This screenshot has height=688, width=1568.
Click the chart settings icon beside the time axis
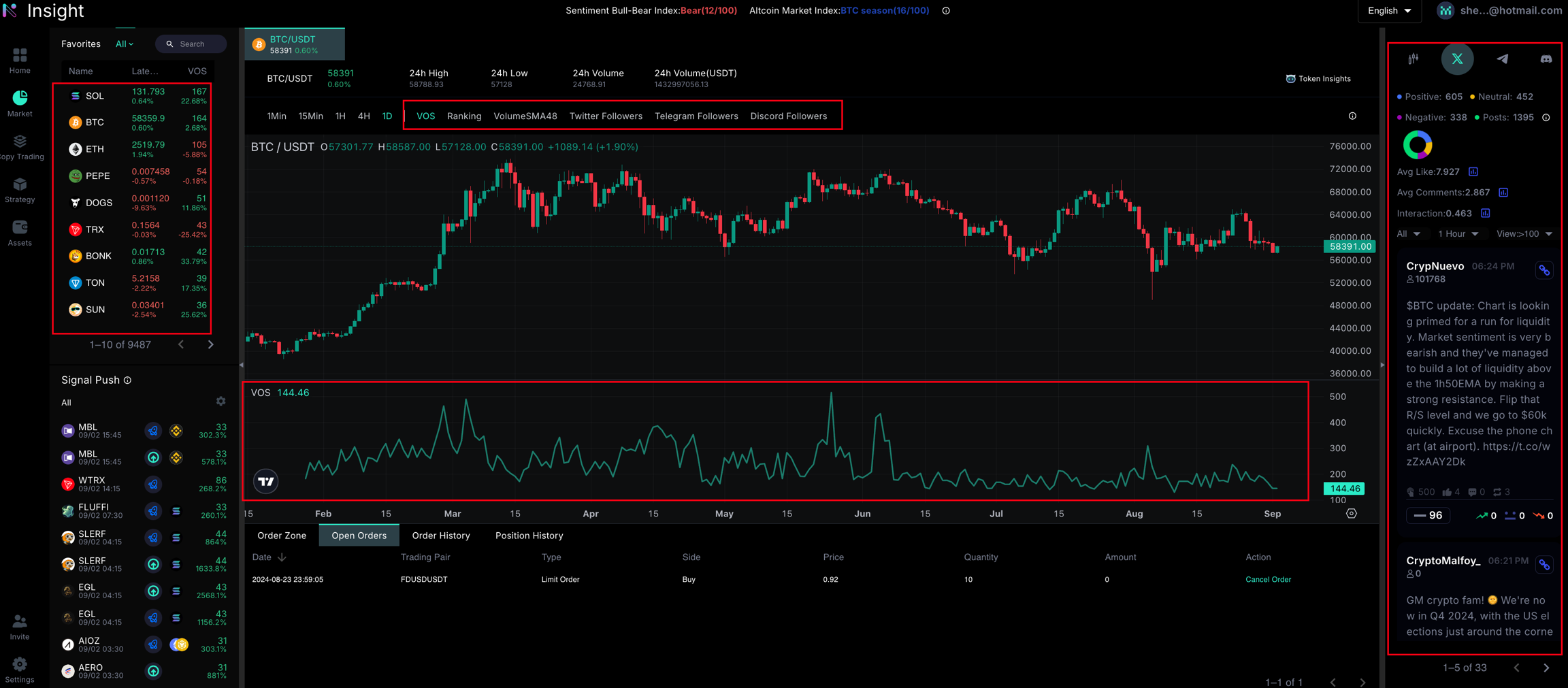coord(1351,514)
